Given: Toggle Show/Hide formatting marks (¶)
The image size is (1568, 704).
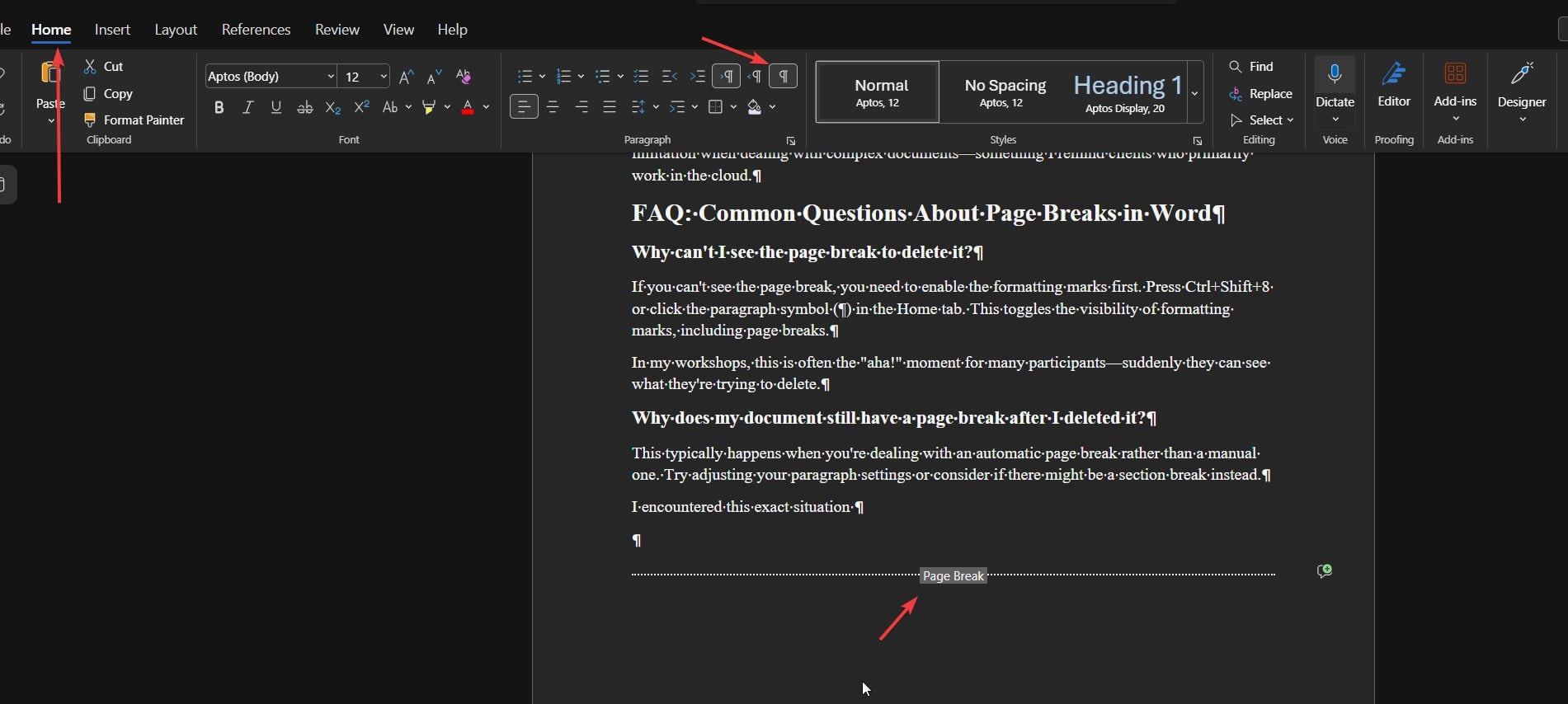Looking at the screenshot, I should [x=784, y=77].
